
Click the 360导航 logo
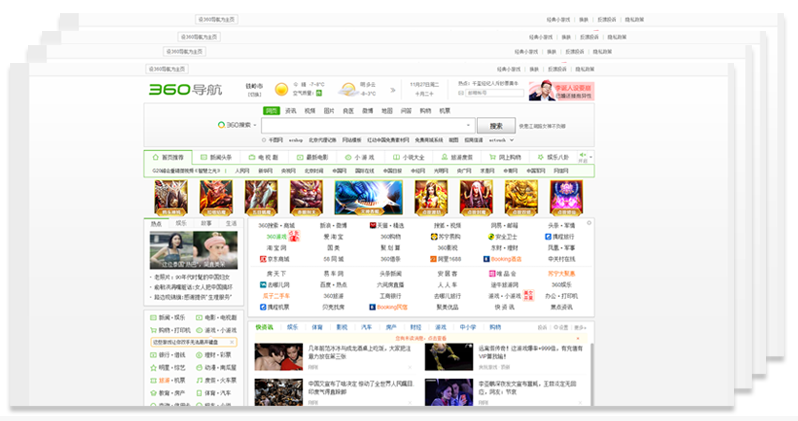[185, 90]
